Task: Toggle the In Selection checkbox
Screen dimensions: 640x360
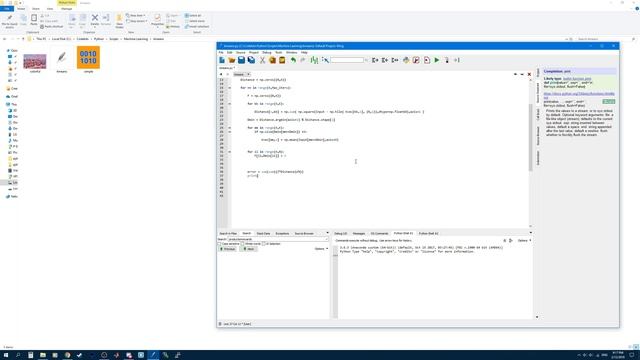Action: (x=264, y=244)
